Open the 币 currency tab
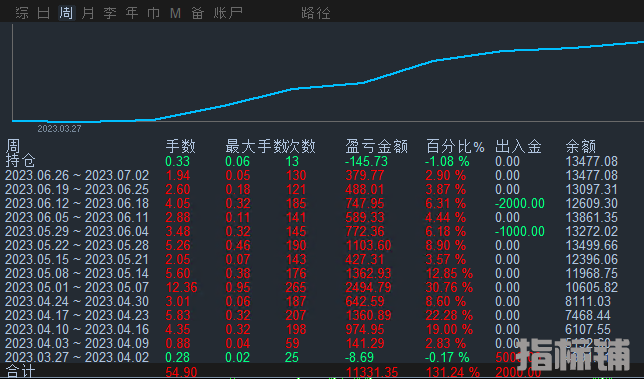 [154, 13]
